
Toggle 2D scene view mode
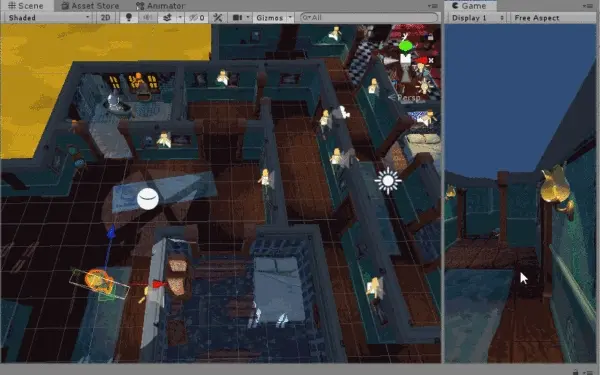(x=106, y=18)
